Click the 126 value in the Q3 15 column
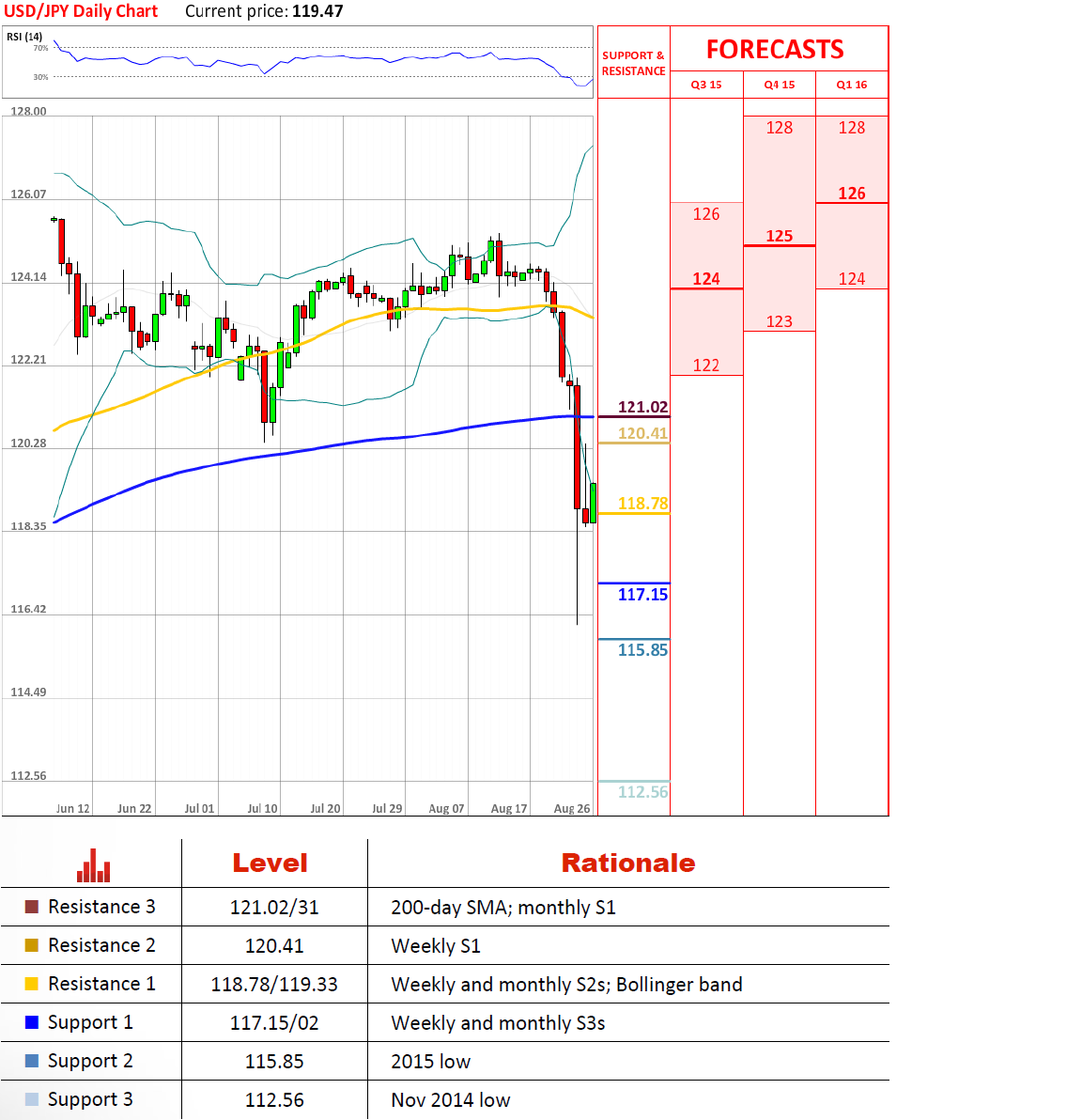Screen dimensions: 1082x1120 (706, 214)
